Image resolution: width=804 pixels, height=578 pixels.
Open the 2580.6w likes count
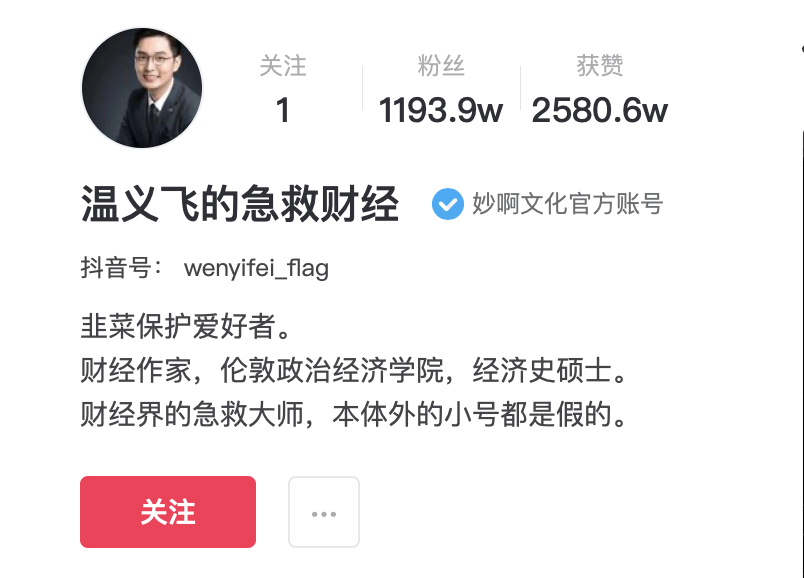pyautogui.click(x=599, y=110)
